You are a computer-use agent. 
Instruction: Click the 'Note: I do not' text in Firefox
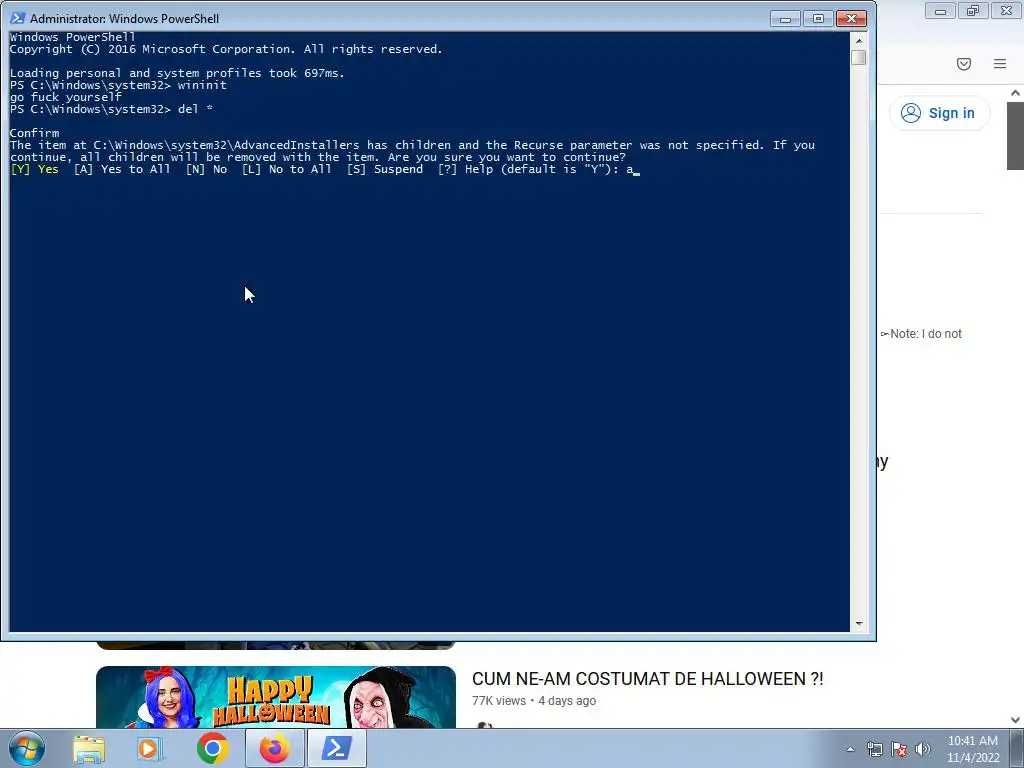pyautogui.click(x=921, y=334)
